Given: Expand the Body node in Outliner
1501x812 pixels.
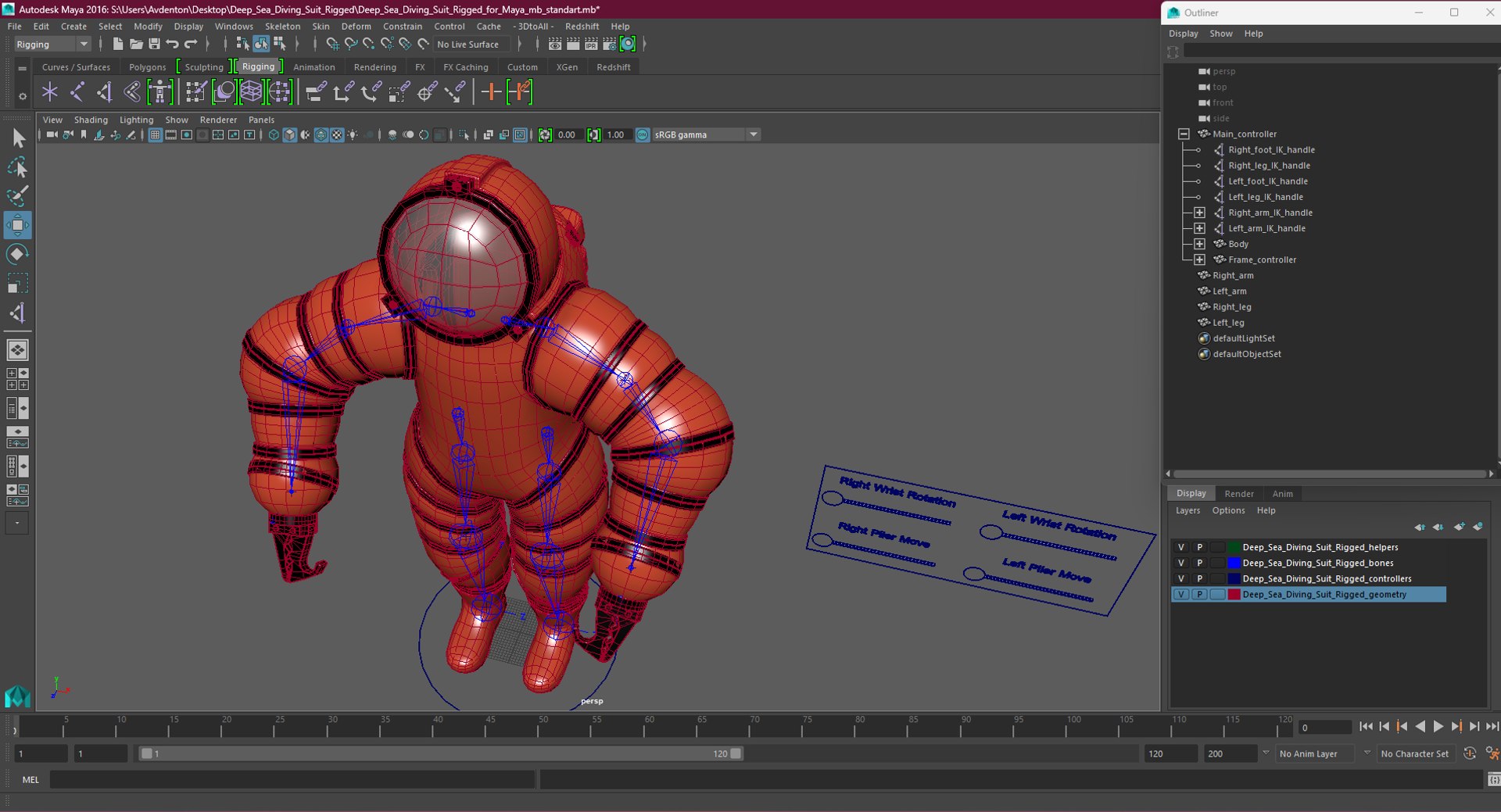Looking at the screenshot, I should click(1199, 244).
